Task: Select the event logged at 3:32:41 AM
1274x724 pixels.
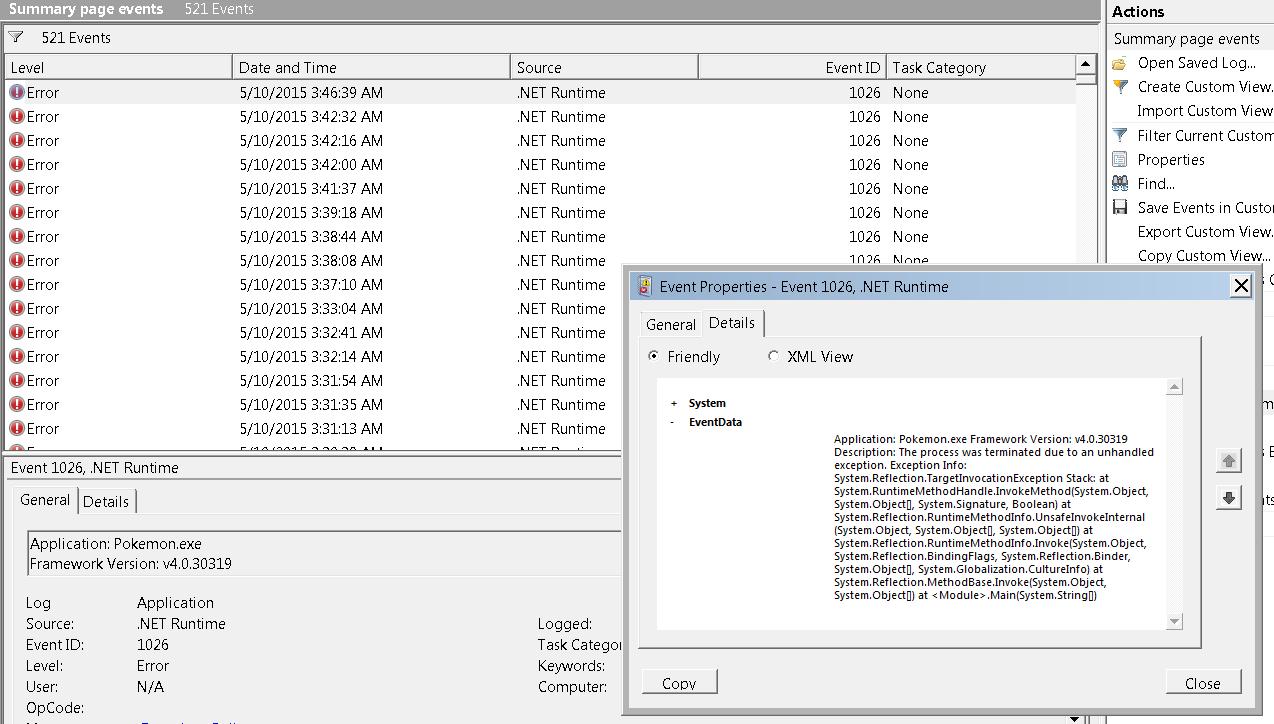Action: click(x=314, y=332)
